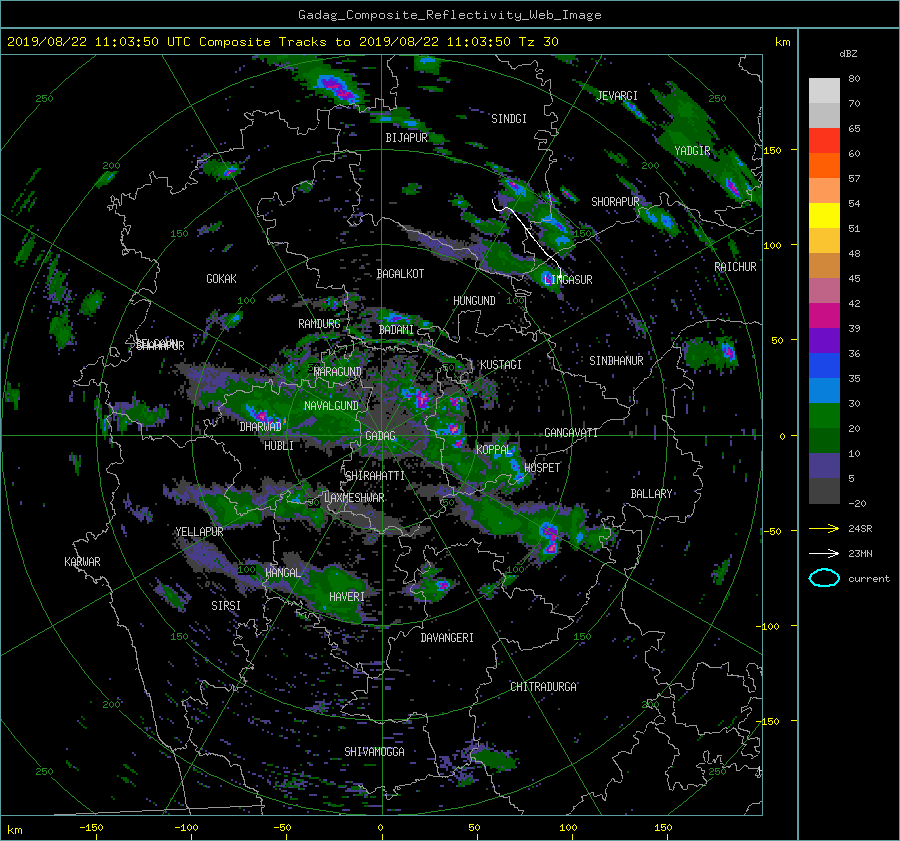Click the GANGAVATI city label
The height and width of the screenshot is (841, 900).
point(571,433)
